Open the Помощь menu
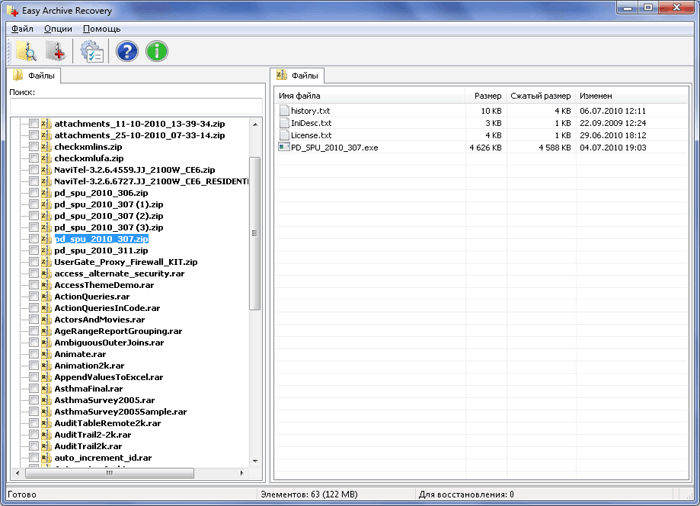This screenshot has width=700, height=506. tap(101, 29)
